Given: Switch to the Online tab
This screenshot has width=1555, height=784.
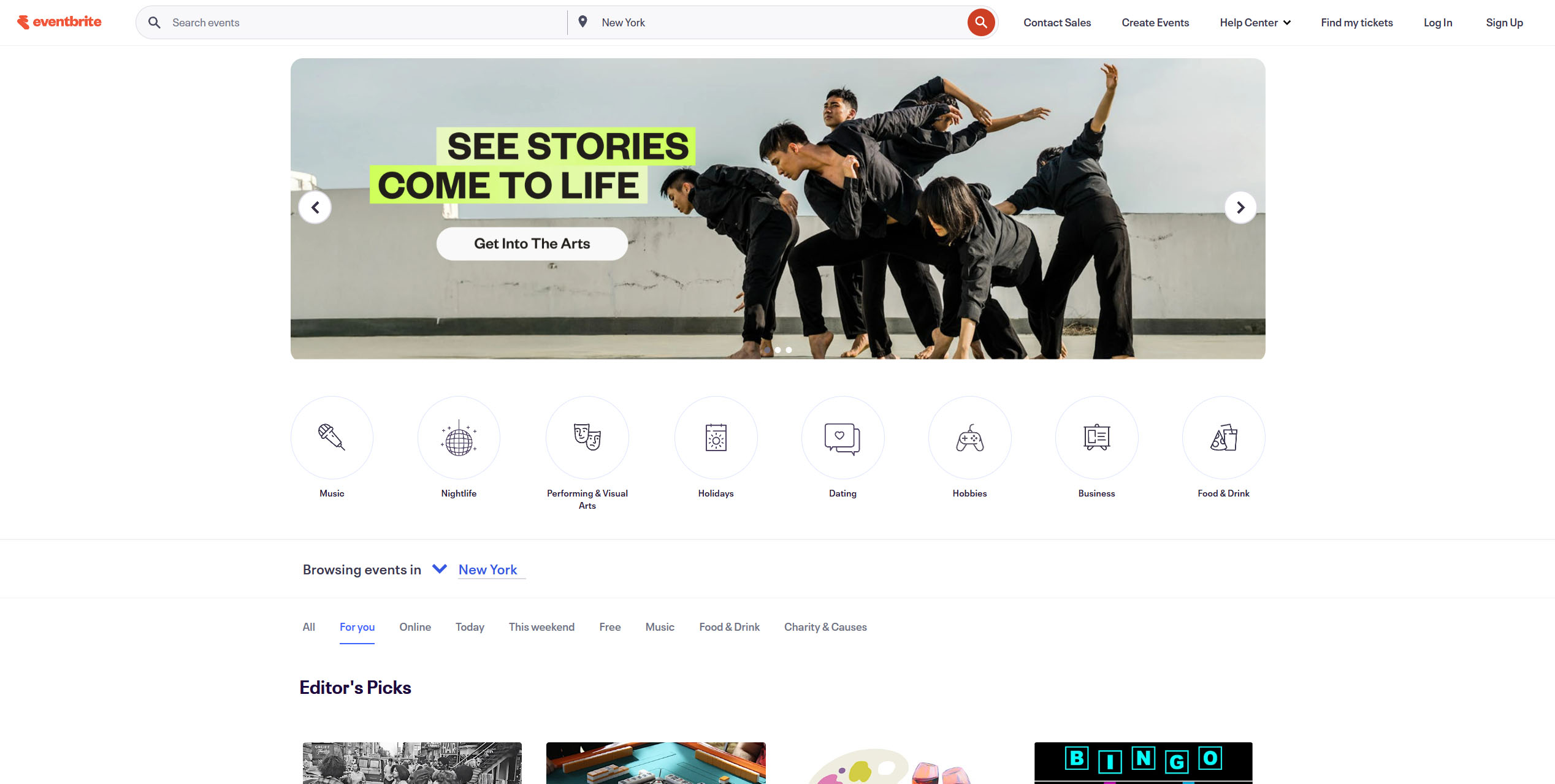Looking at the screenshot, I should click(x=415, y=627).
